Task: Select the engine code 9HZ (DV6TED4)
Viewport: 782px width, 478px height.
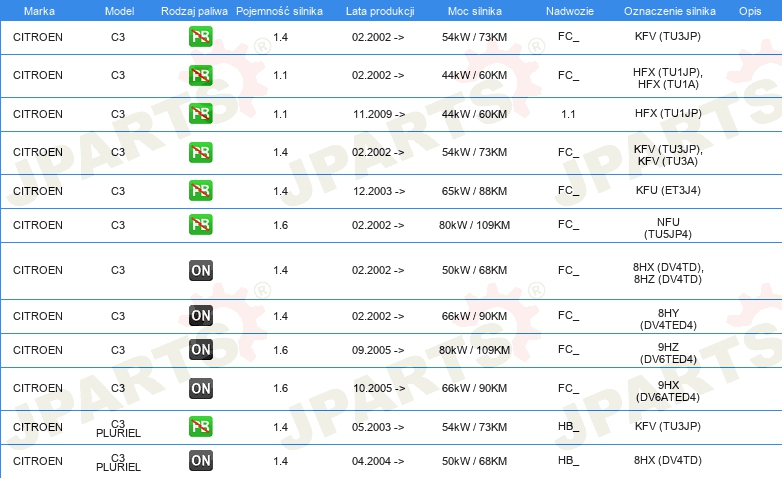Action: click(668, 353)
